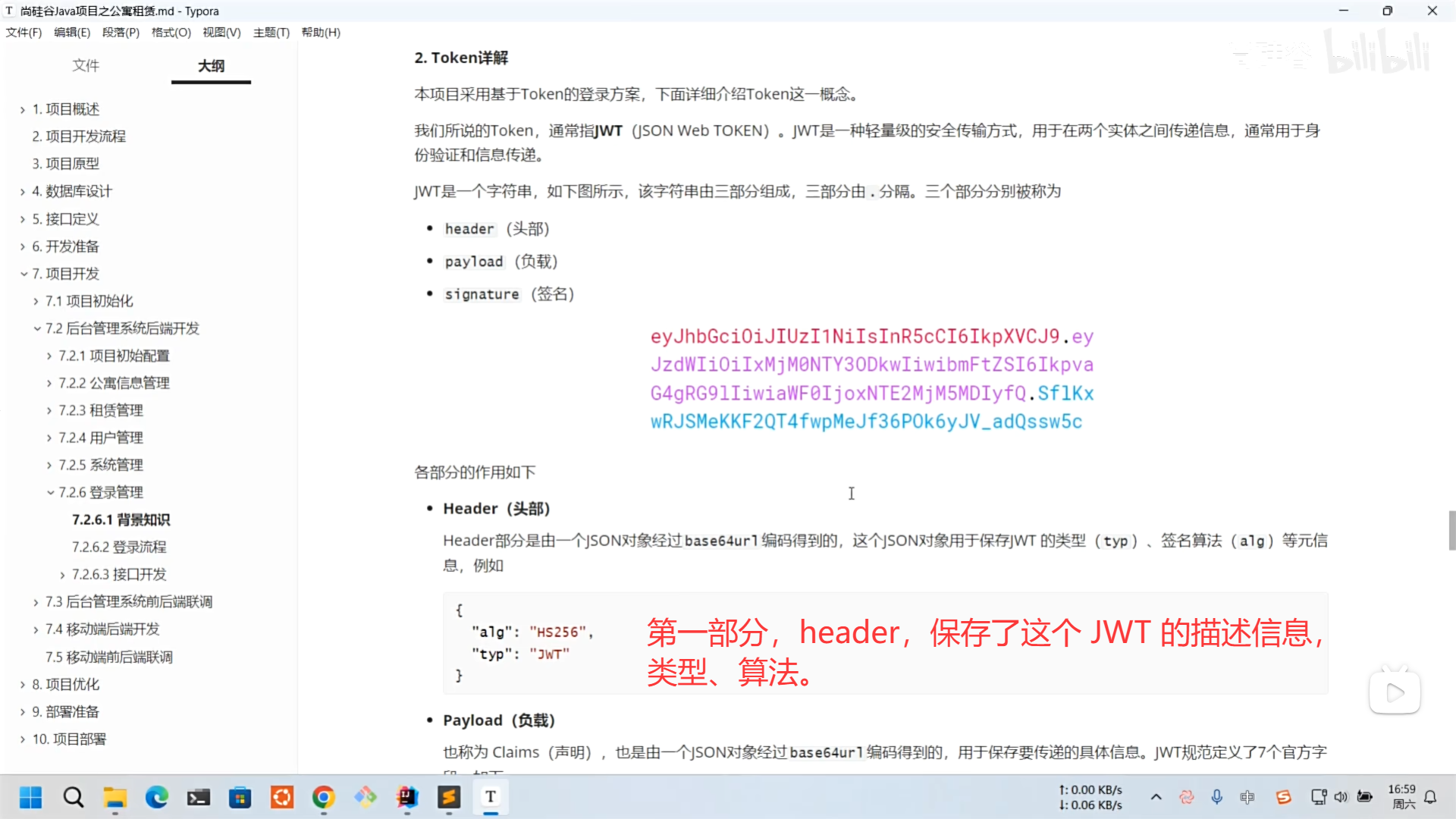Collapse the 7.2.6 登录管理 outline node
The image size is (1456, 819).
50,493
